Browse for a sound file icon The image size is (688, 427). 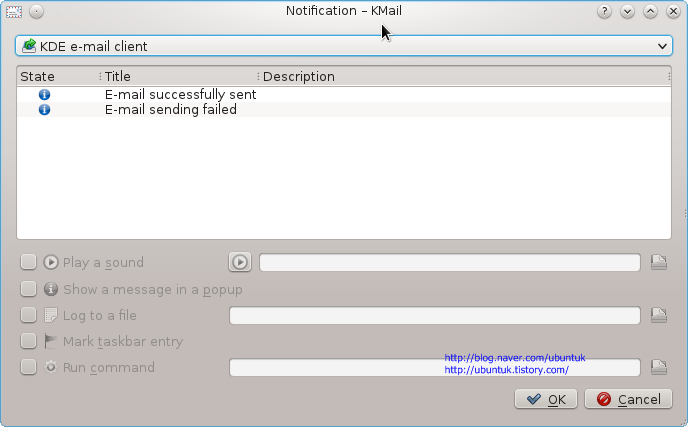pyautogui.click(x=659, y=262)
